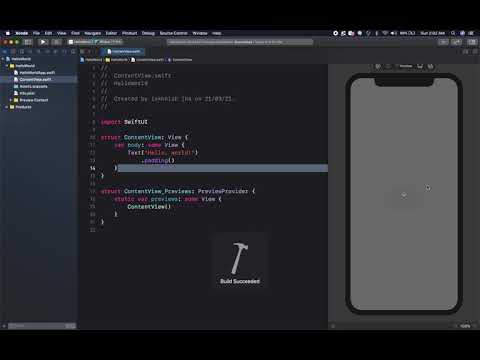The height and width of the screenshot is (360, 480).
Task: Click the Text("Hello, world!") code line
Action: point(163,153)
